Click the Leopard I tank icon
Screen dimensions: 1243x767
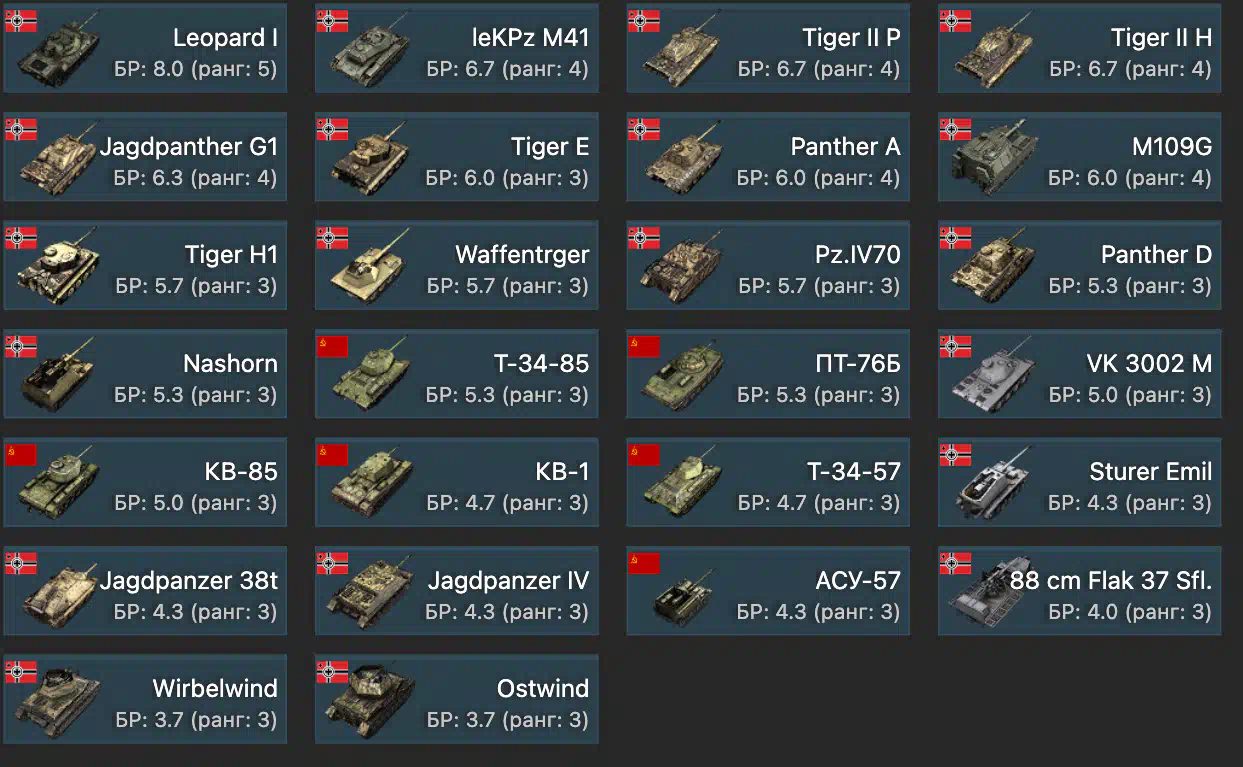coord(58,52)
